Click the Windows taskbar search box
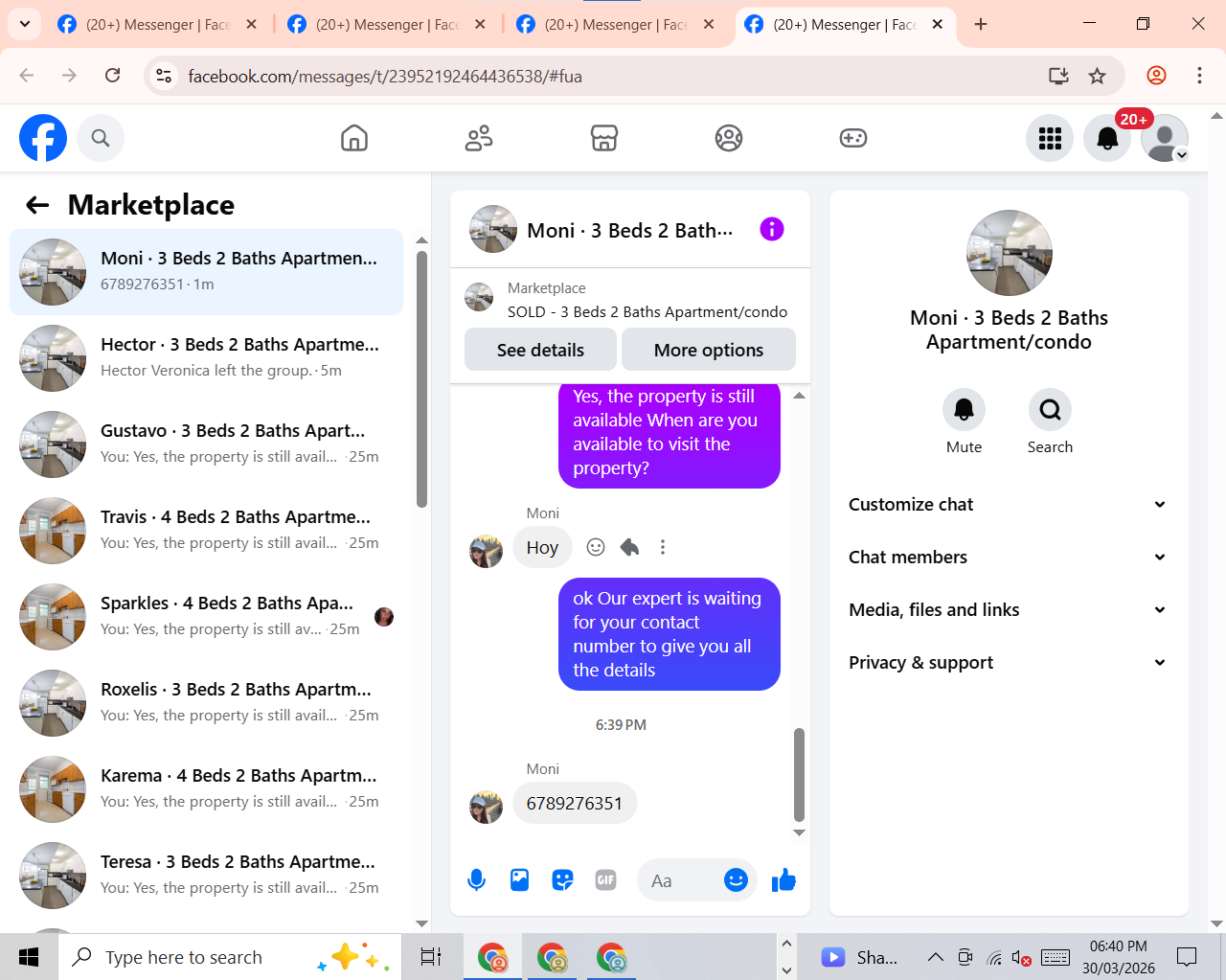The image size is (1226, 980). pos(230,957)
